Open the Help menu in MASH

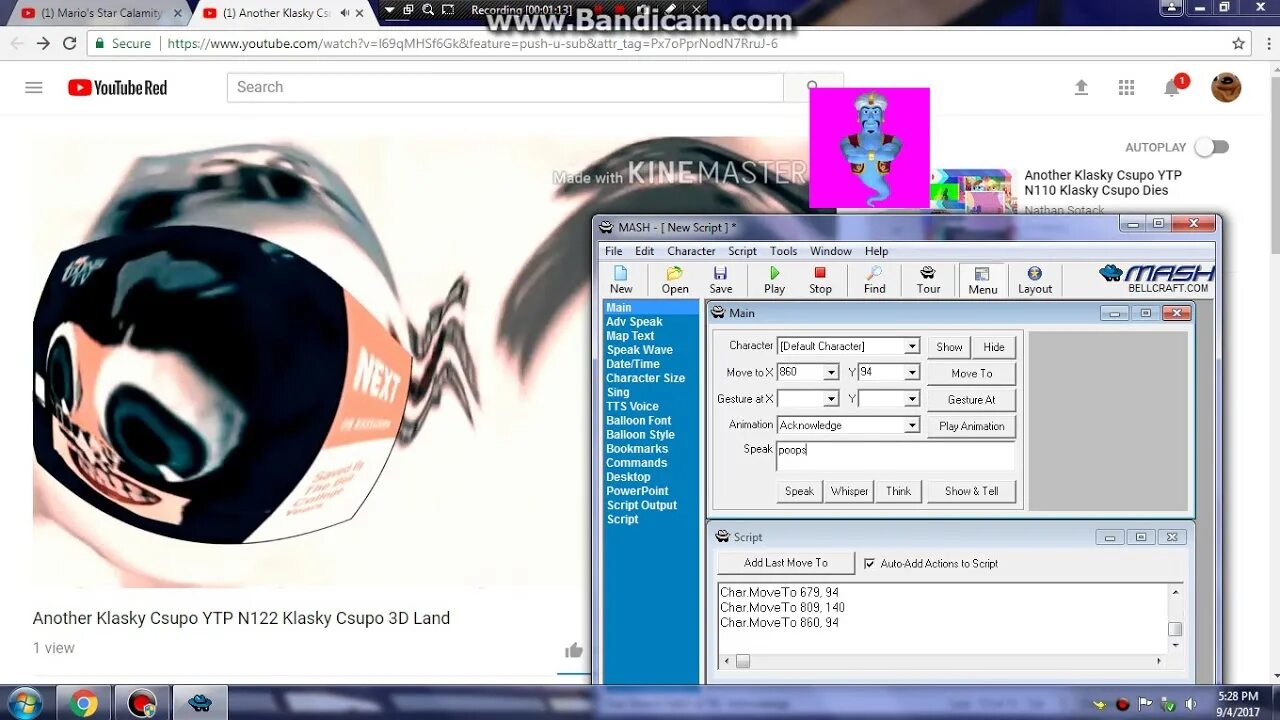click(876, 251)
